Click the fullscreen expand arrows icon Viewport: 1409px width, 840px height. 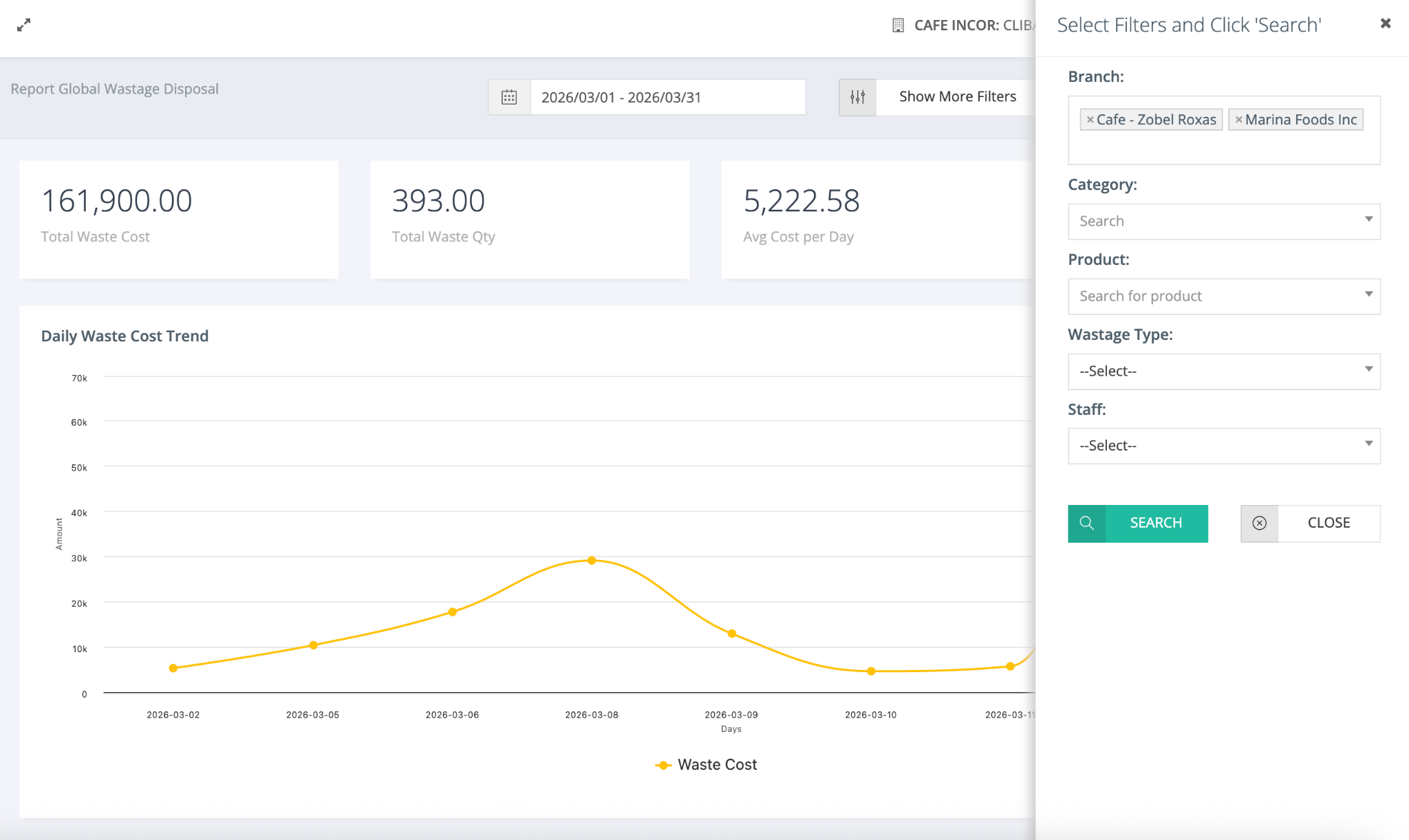(24, 25)
